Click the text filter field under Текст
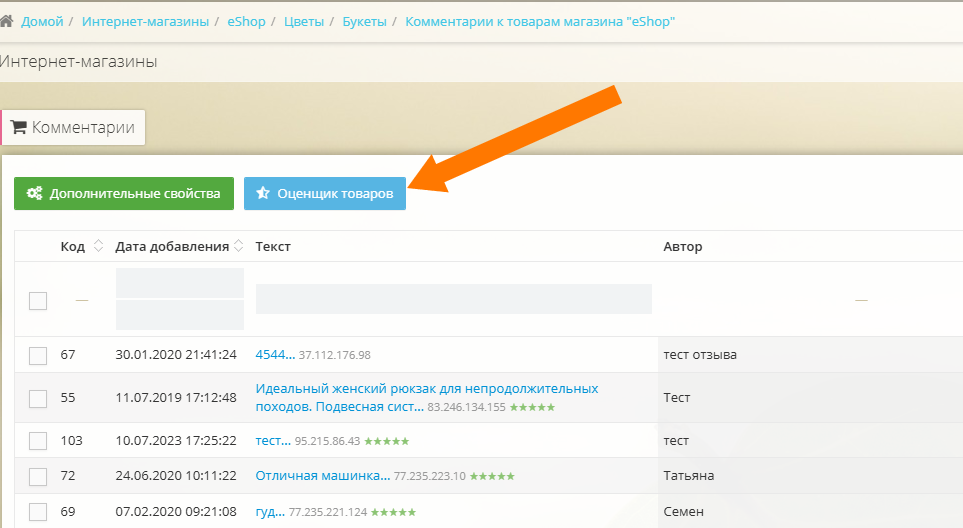This screenshot has height=528, width=963. tap(453, 299)
